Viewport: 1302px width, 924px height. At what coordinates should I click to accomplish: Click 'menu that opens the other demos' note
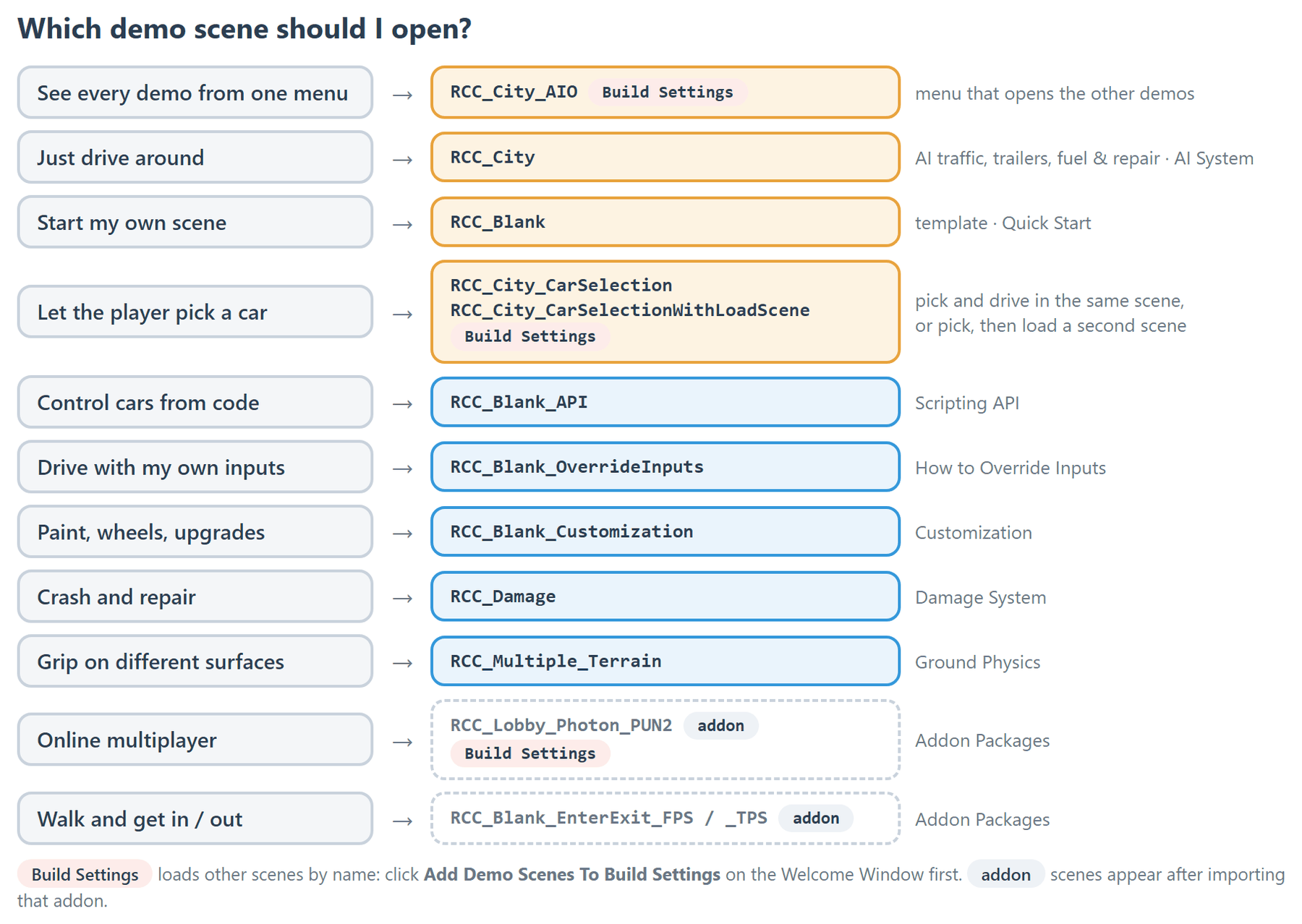coord(1055,93)
